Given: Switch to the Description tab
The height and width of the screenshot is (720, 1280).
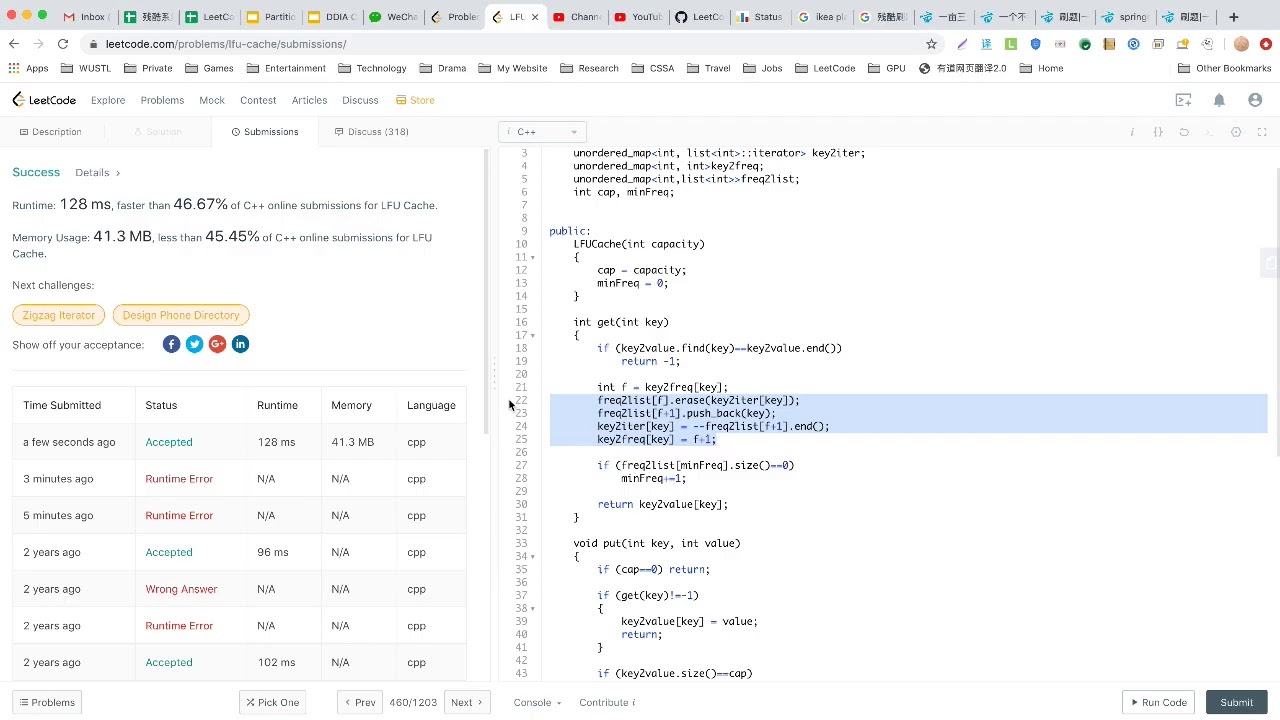Looking at the screenshot, I should pyautogui.click(x=50, y=132).
